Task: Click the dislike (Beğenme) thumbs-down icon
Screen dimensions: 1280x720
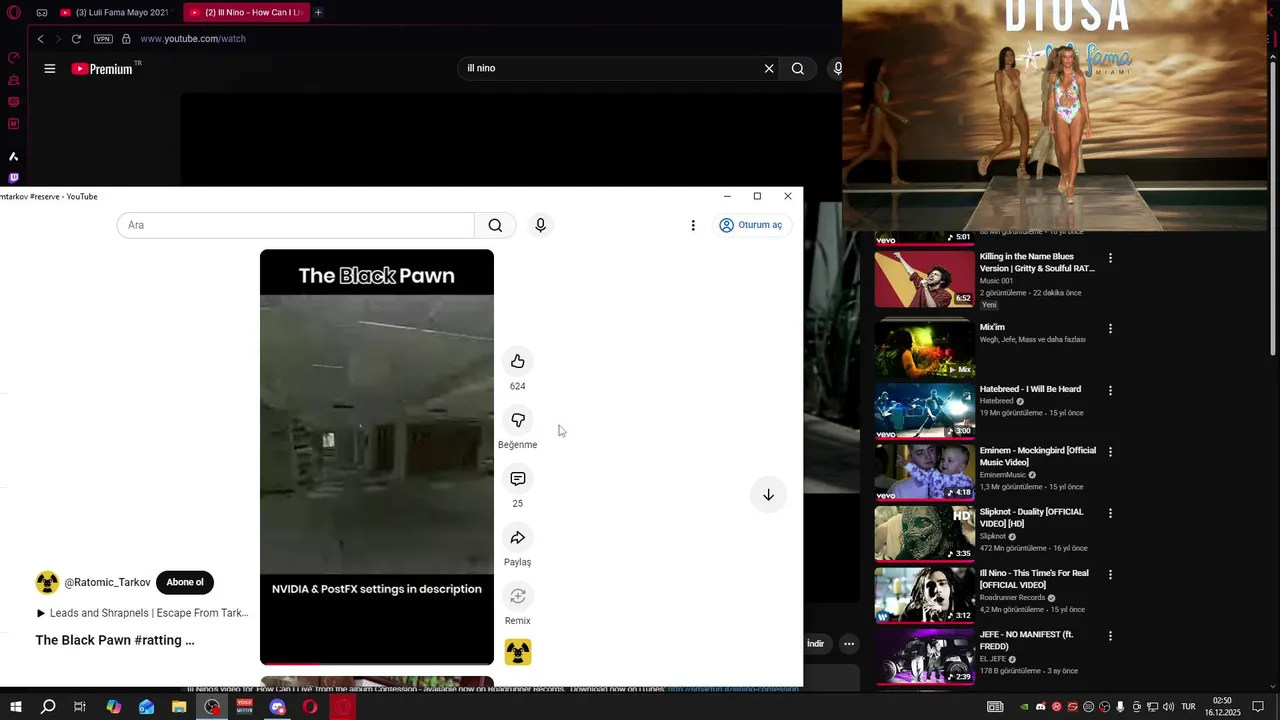Action: pos(517,420)
